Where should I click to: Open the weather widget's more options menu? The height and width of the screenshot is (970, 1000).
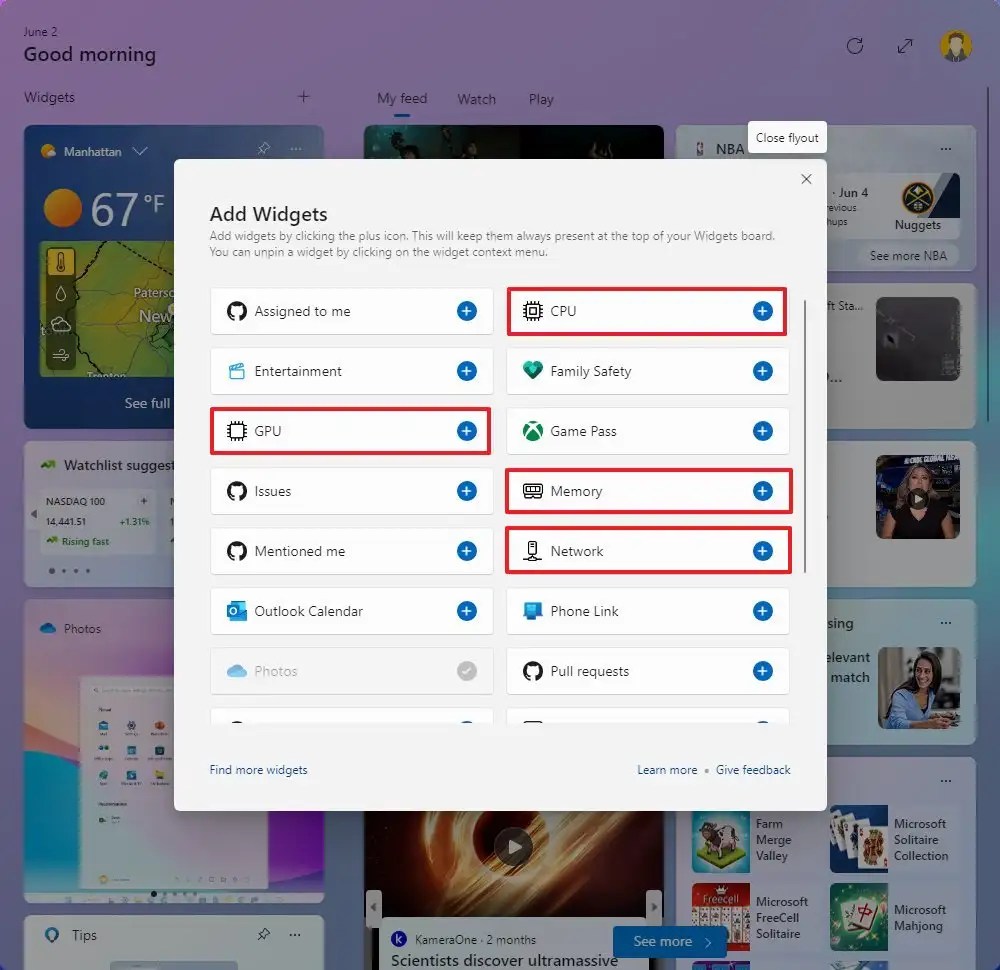point(296,147)
